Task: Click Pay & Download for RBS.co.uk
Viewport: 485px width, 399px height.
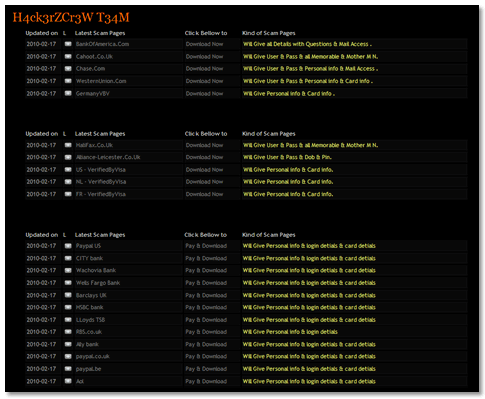Action: point(206,332)
